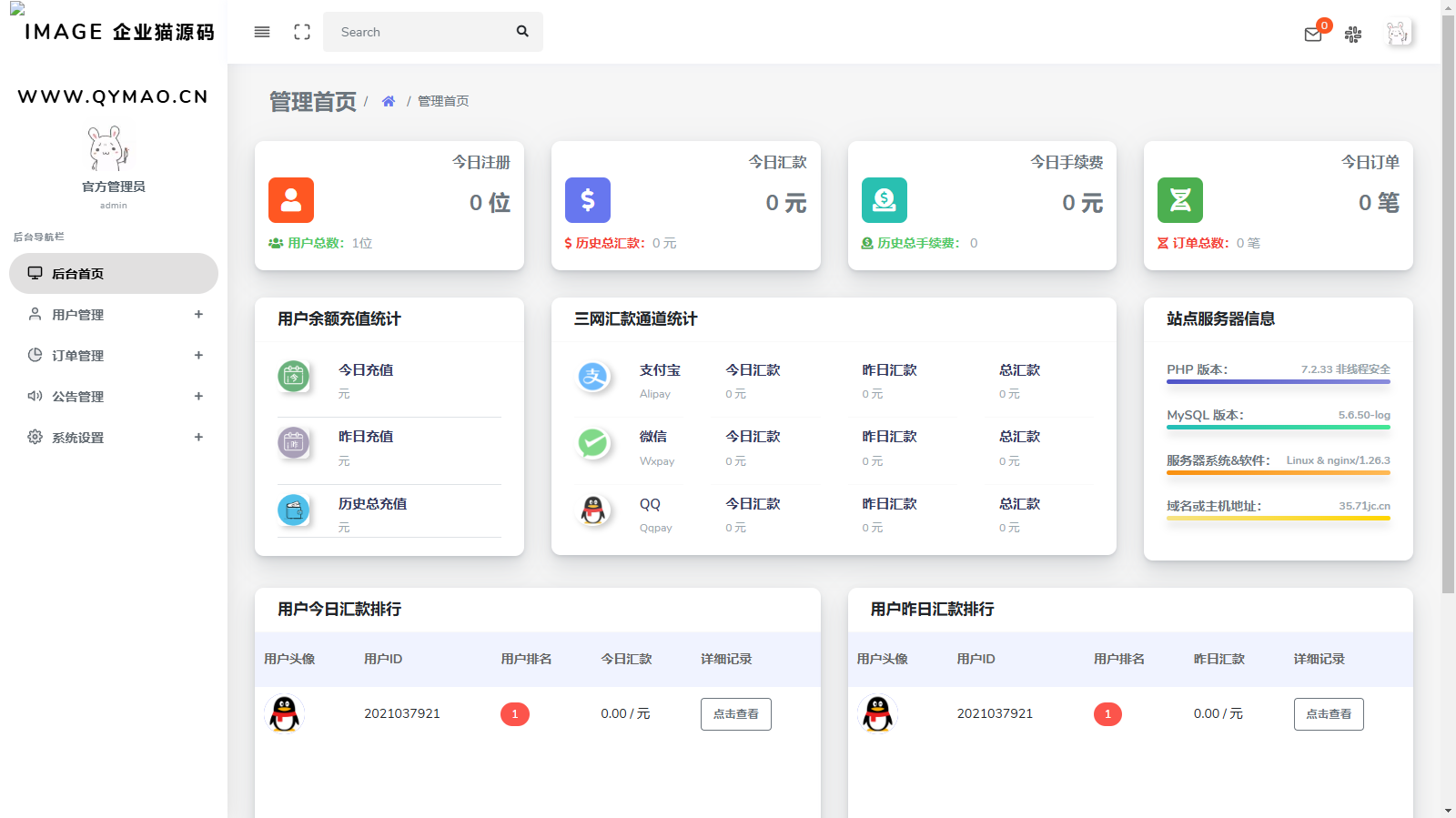Expand the 系统设置 menu
The width and height of the screenshot is (1456, 818).
[114, 438]
